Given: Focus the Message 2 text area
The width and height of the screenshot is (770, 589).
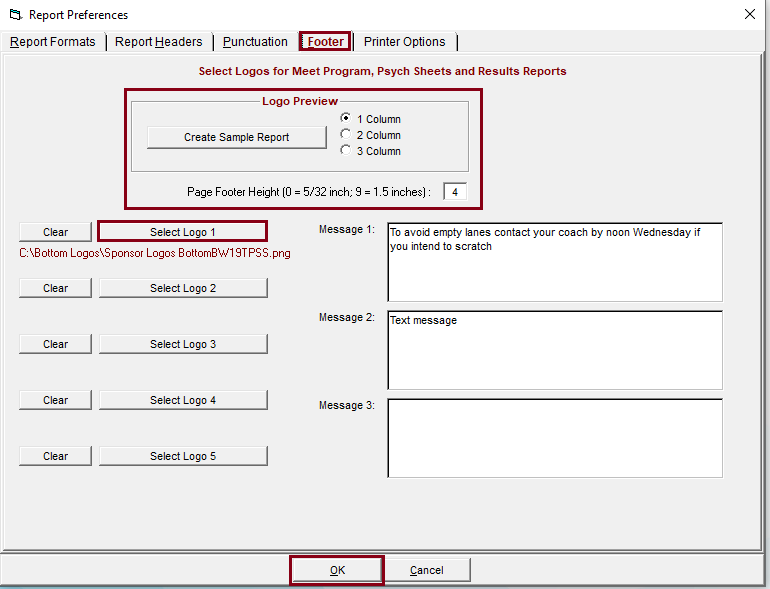Looking at the screenshot, I should pos(554,350).
